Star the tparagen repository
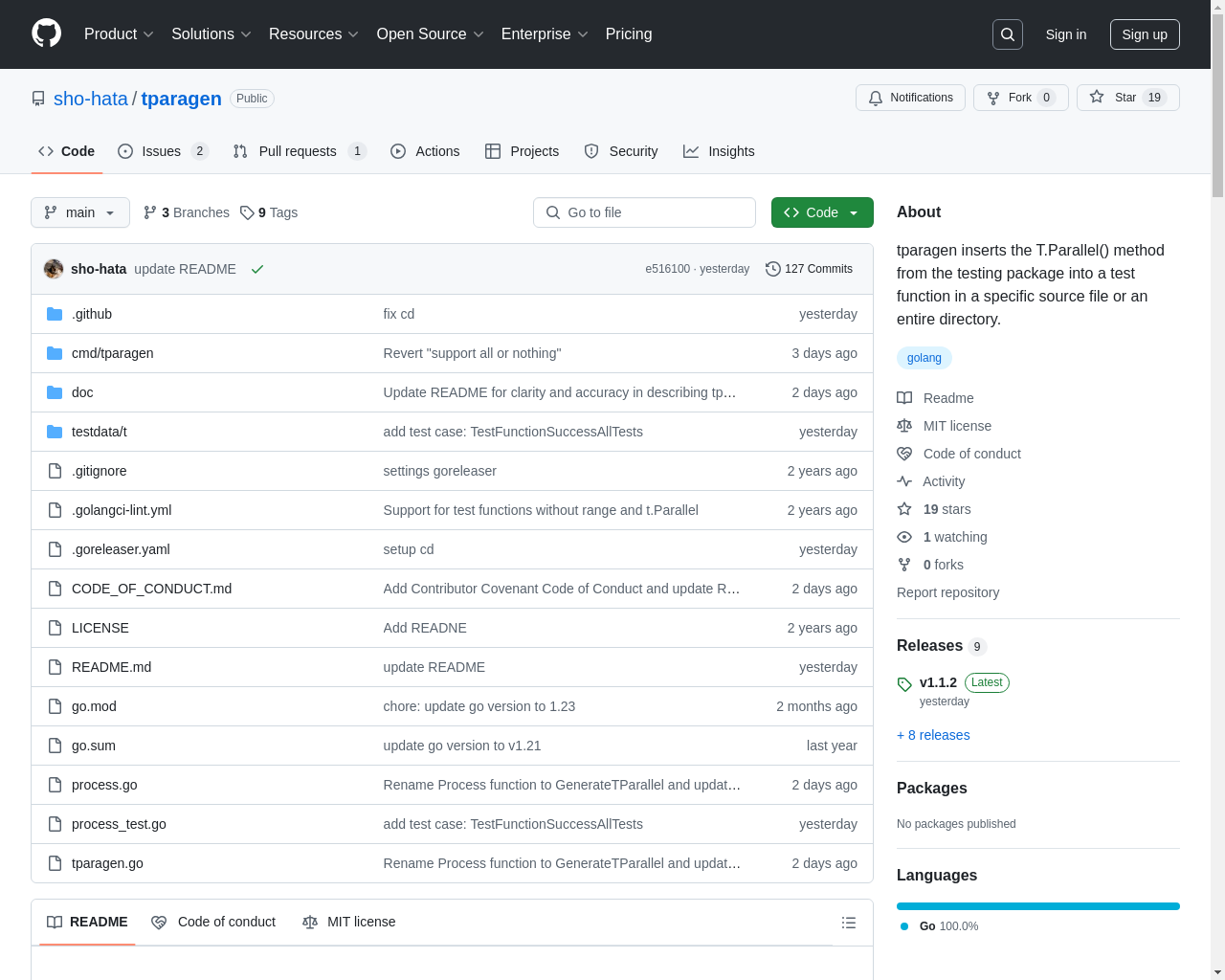This screenshot has height=980, width=1225. click(x=1127, y=98)
